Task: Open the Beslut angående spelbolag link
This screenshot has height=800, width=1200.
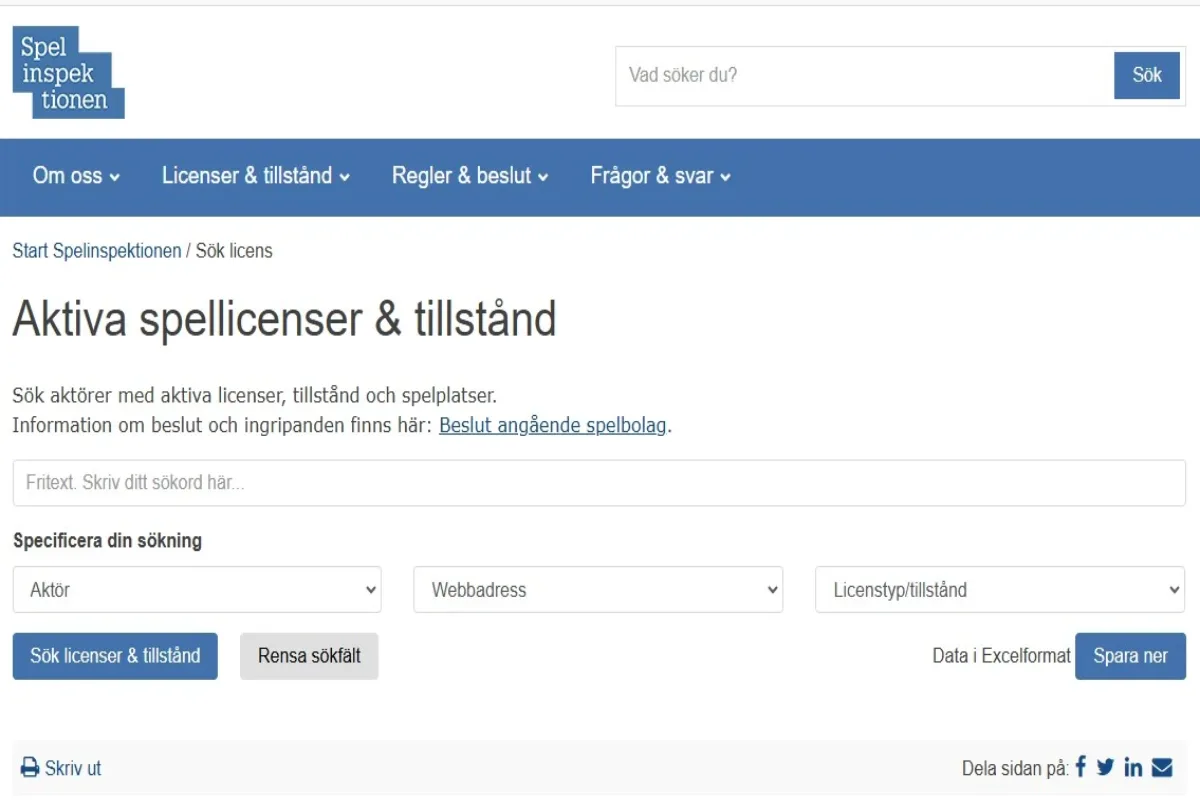Action: pos(553,425)
